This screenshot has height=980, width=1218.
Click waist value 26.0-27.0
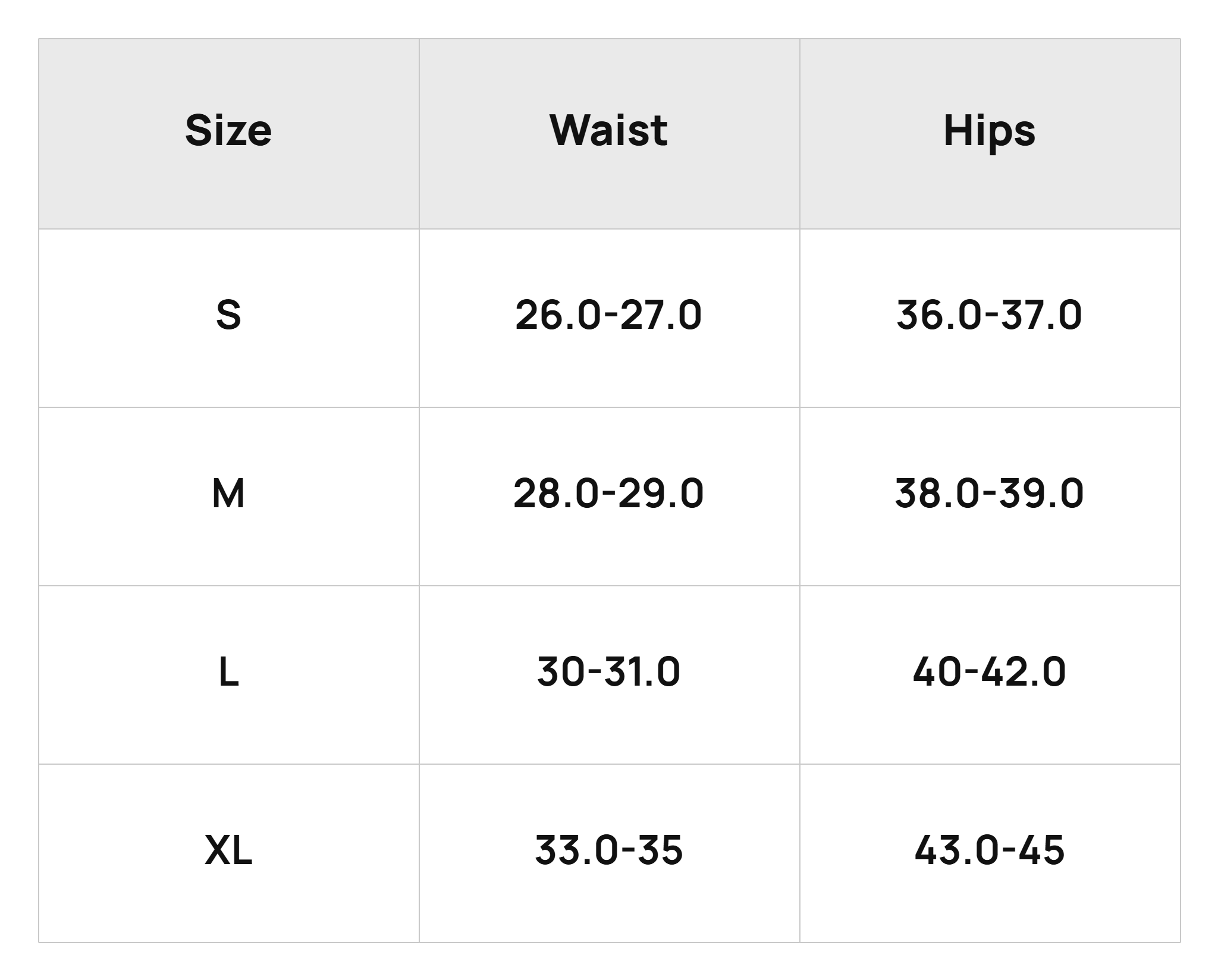[608, 315]
